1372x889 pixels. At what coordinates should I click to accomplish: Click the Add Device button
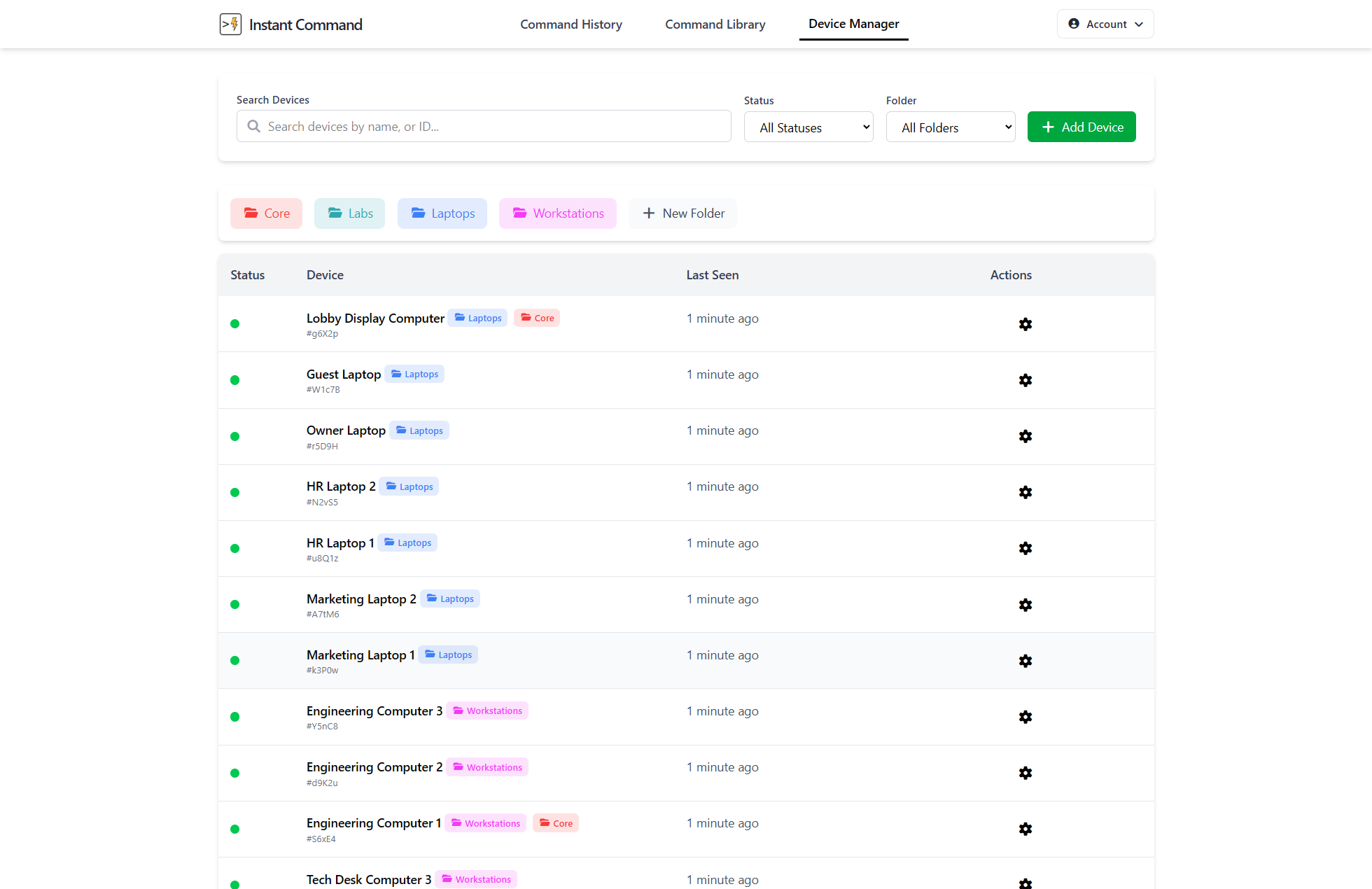click(x=1081, y=127)
